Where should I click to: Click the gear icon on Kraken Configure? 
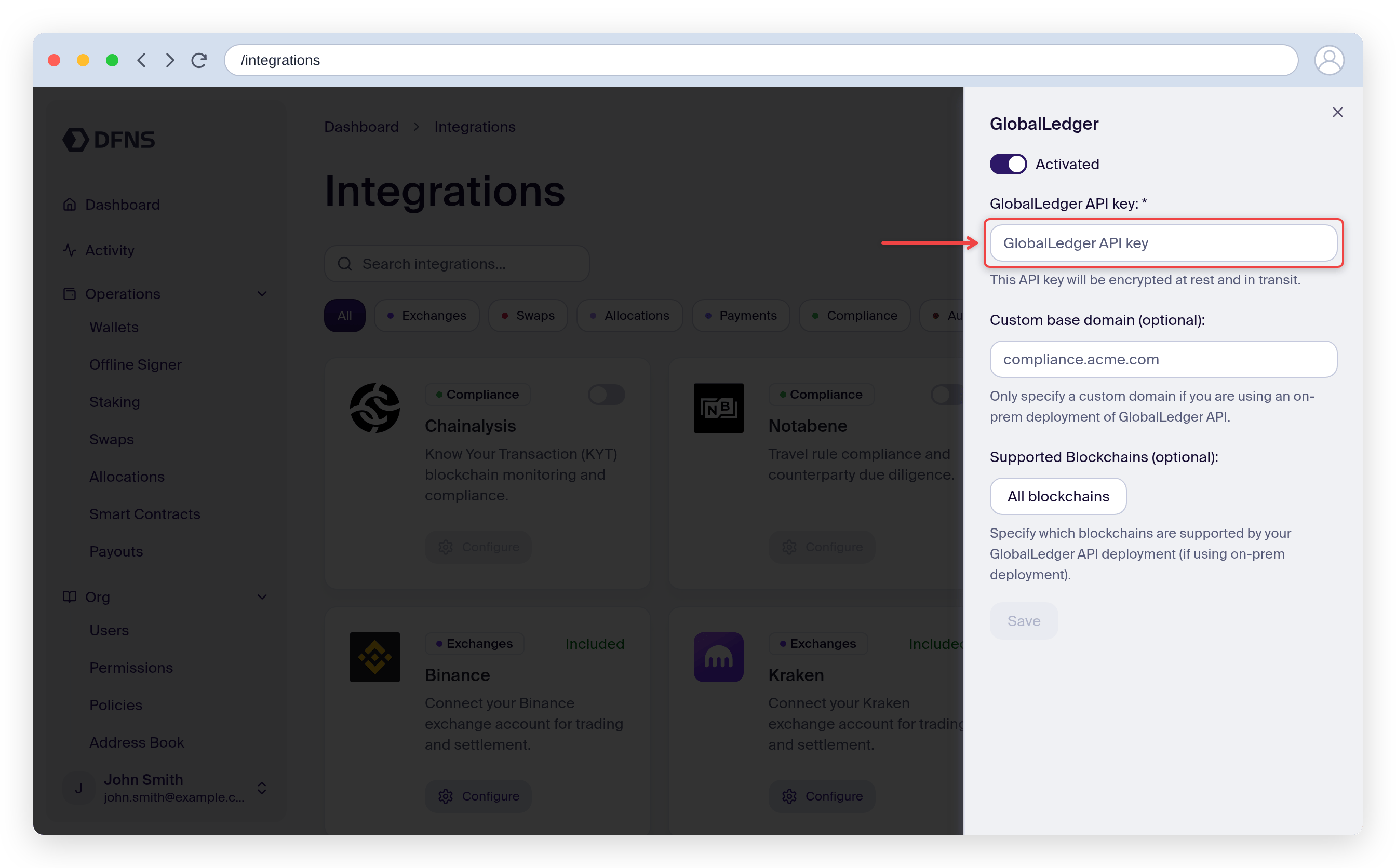(789, 796)
